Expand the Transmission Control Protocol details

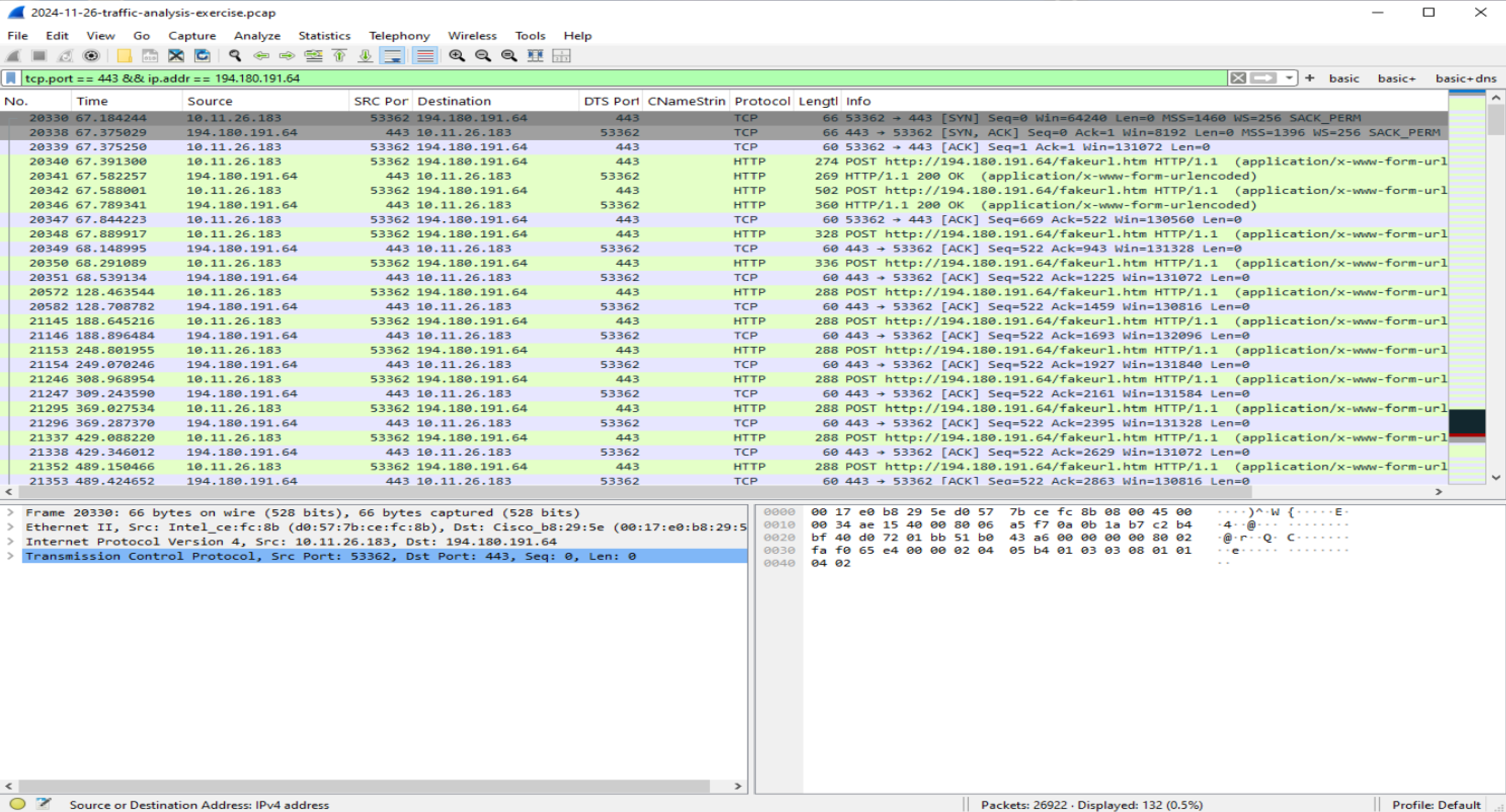click(x=10, y=556)
